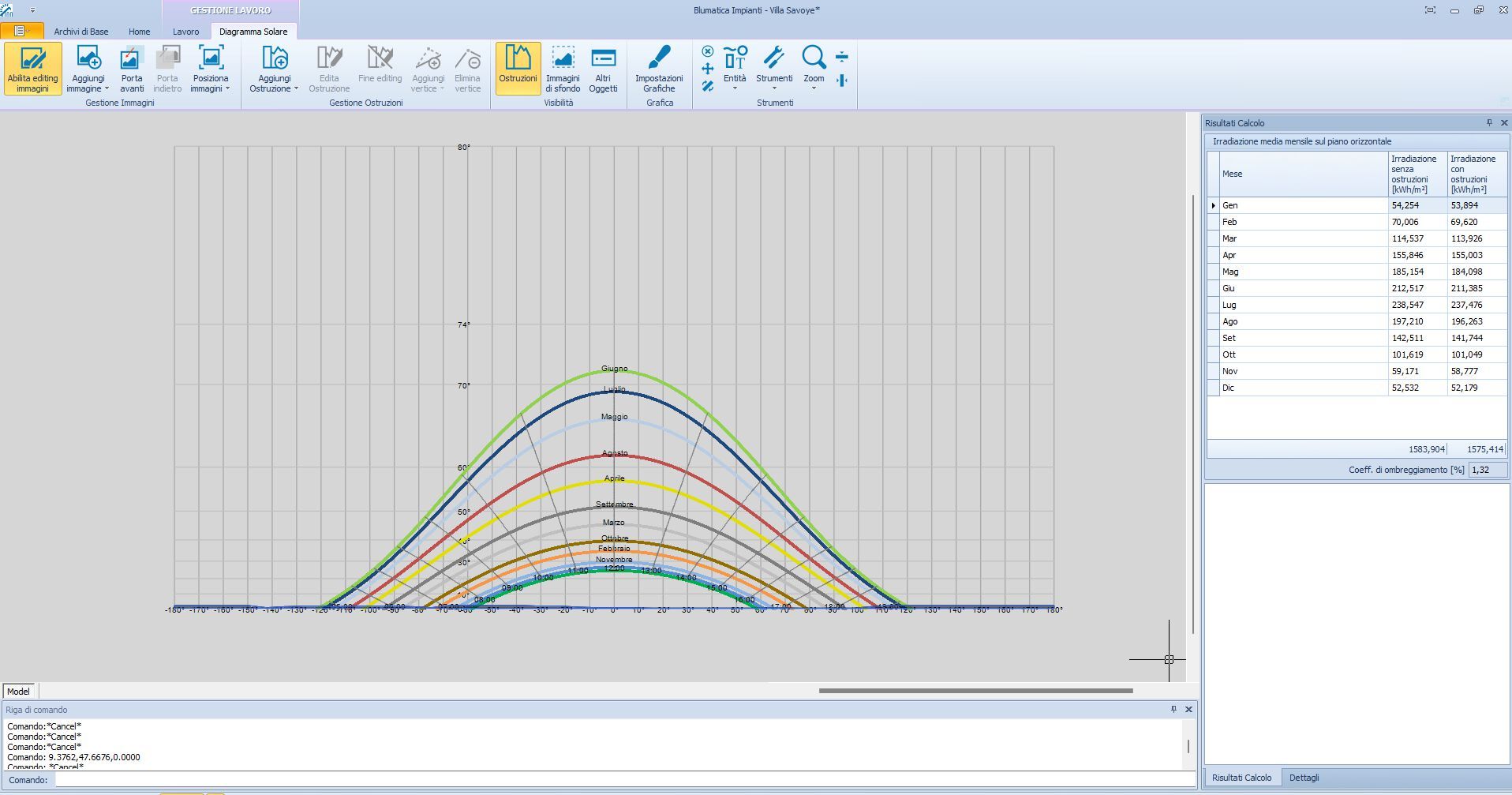Click the Porta avanti icon

pyautogui.click(x=131, y=58)
